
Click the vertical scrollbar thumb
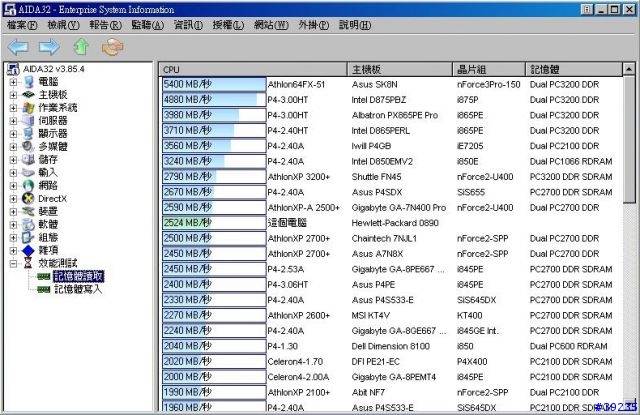point(629,139)
